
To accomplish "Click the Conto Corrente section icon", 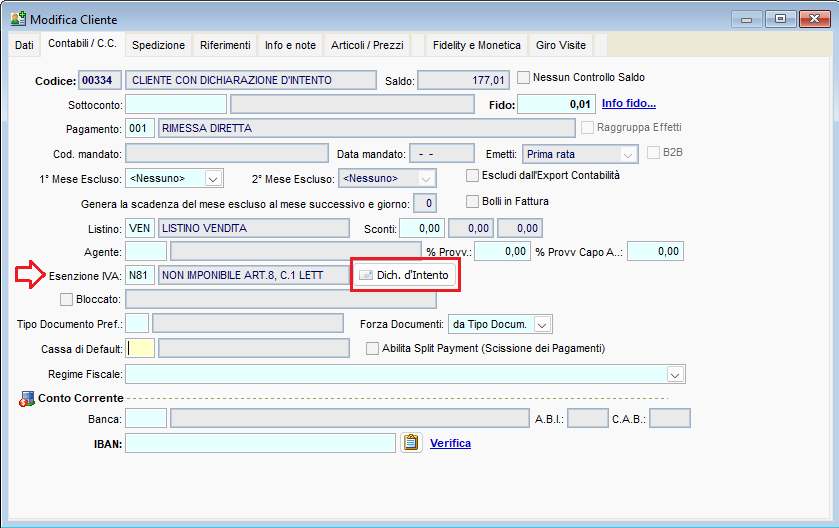I will coord(26,399).
